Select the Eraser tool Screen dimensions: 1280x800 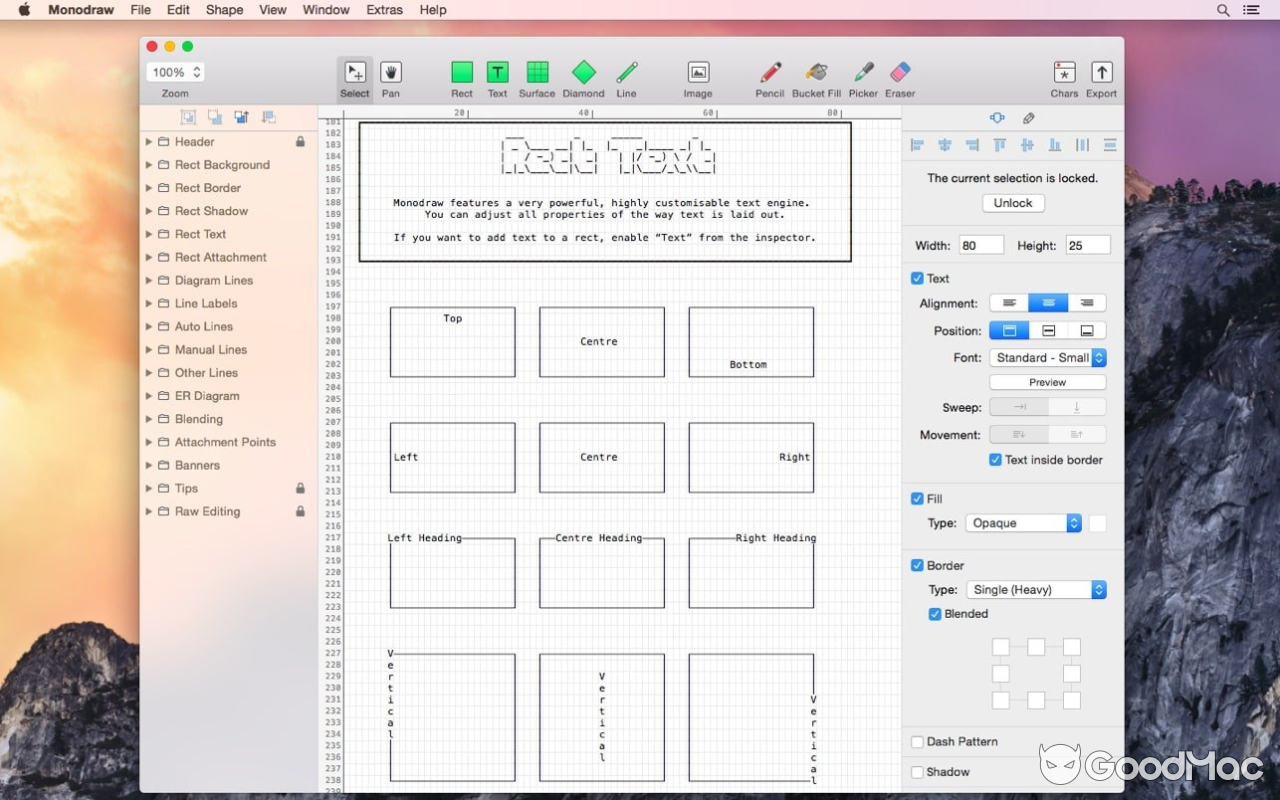899,76
